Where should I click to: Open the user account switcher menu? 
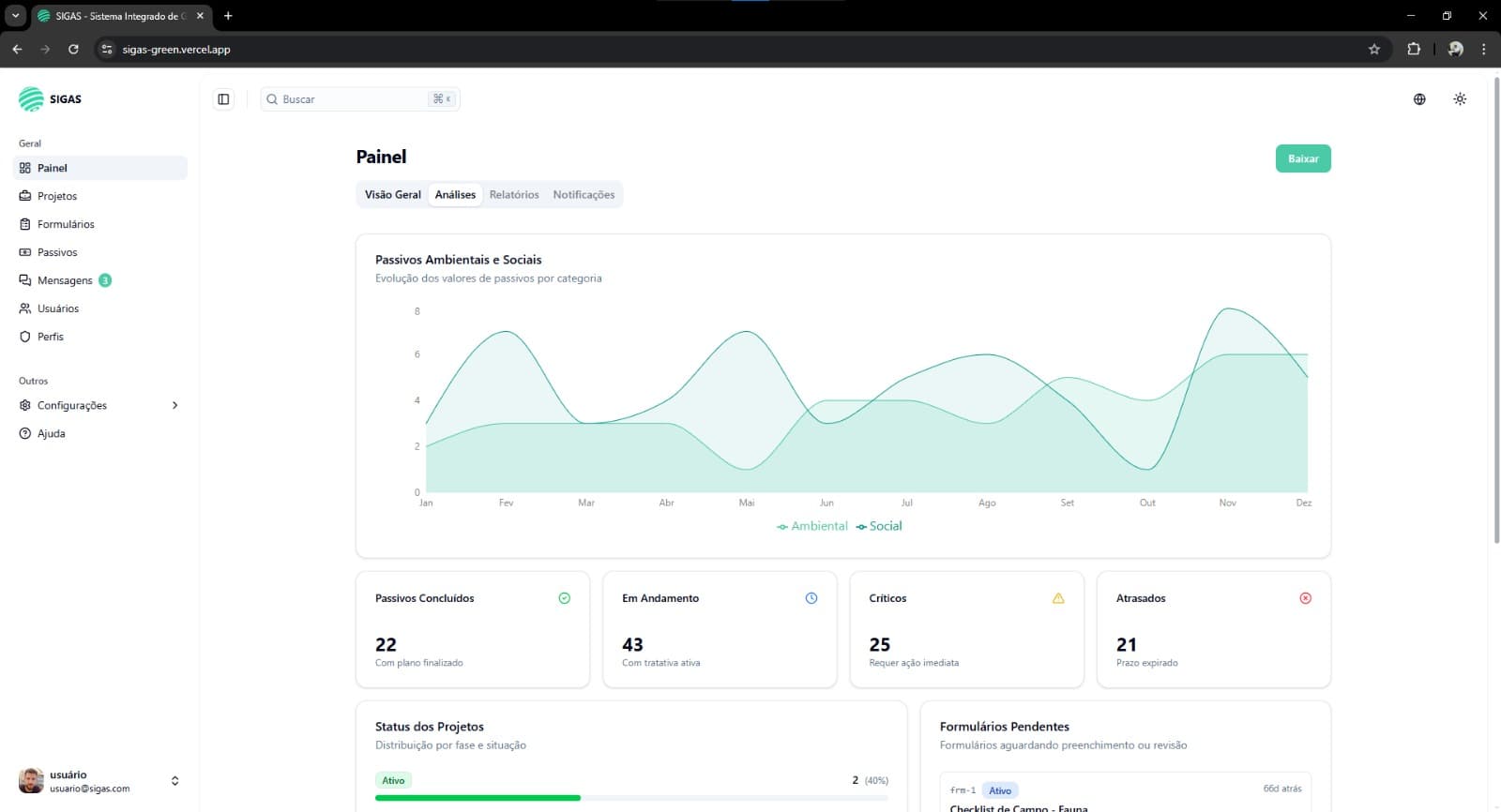click(x=174, y=781)
